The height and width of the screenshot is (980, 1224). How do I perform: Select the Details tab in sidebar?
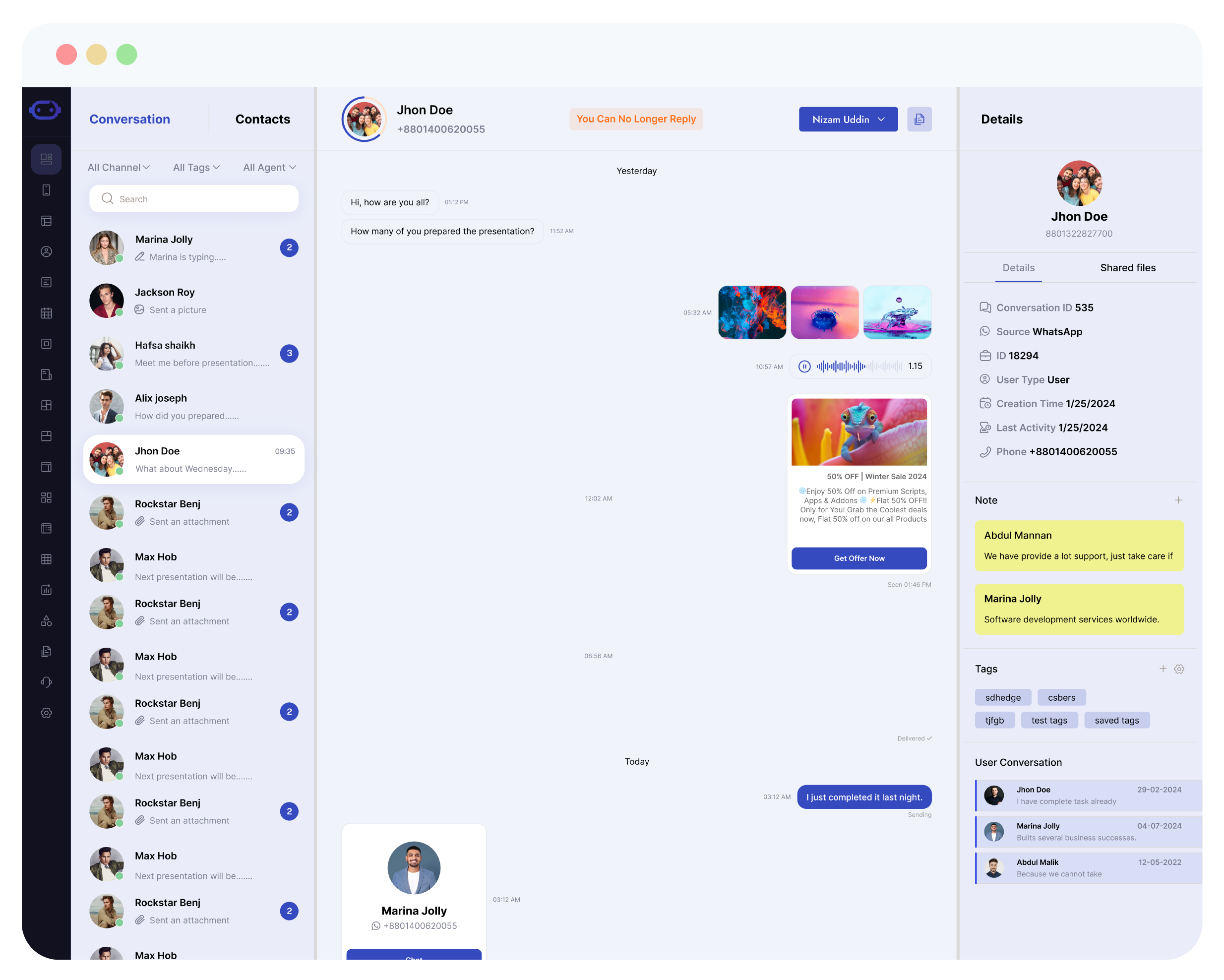[x=1019, y=268]
